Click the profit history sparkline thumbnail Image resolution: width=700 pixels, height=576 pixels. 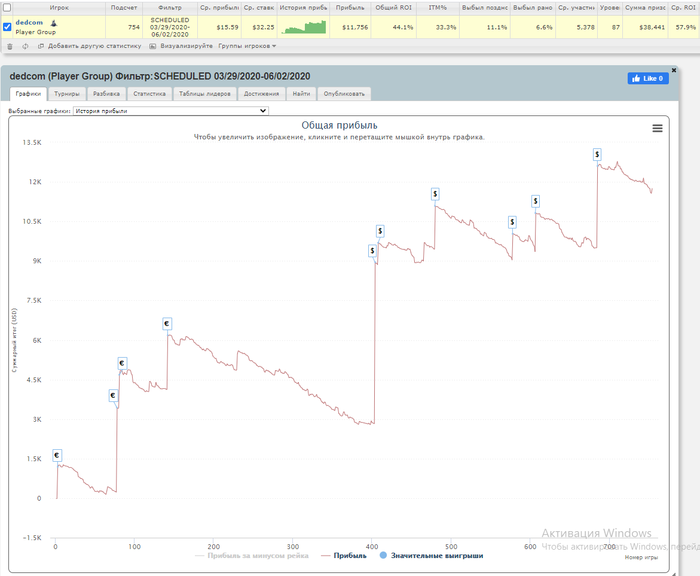(304, 27)
